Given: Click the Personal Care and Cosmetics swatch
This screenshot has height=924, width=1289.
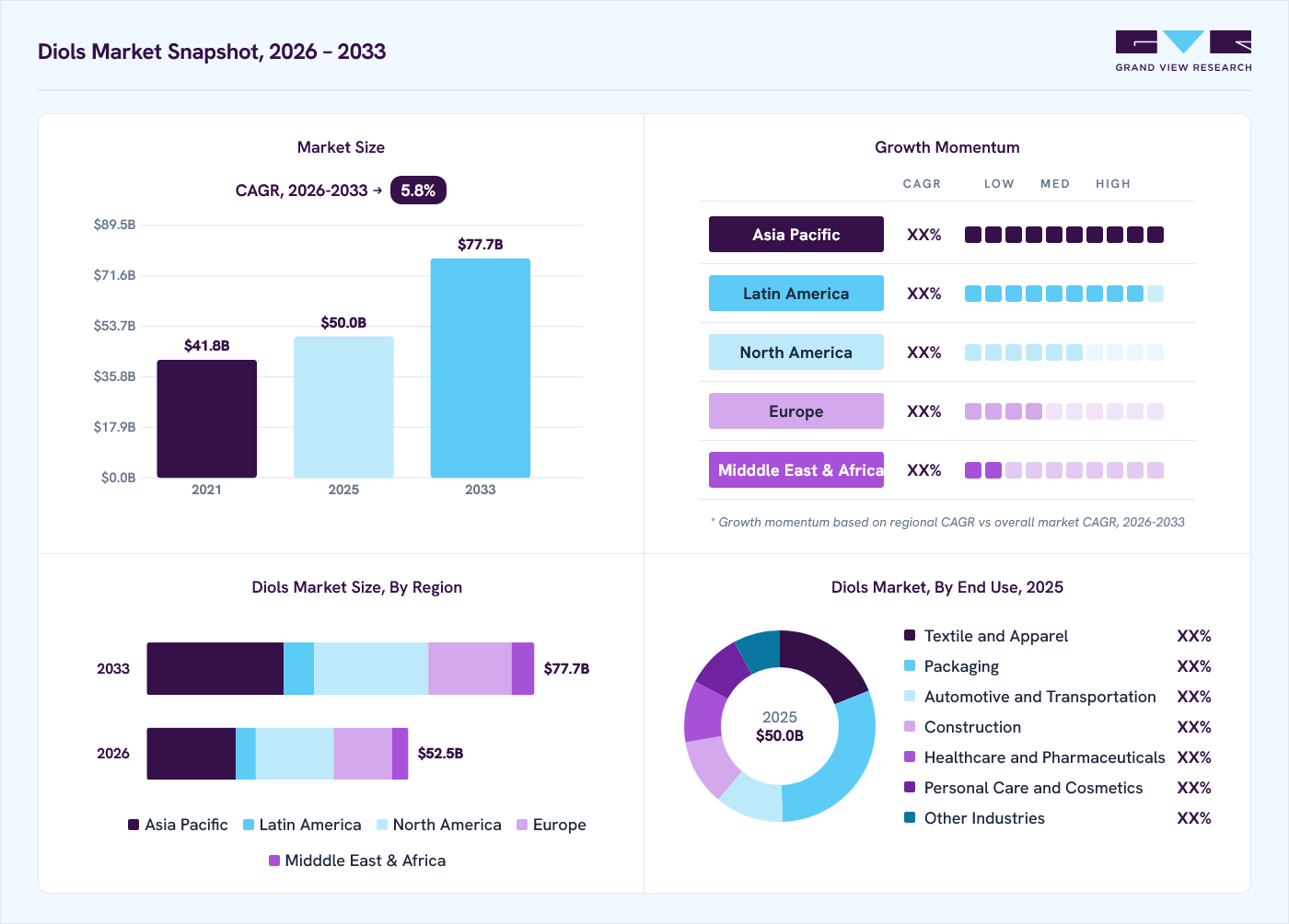Looking at the screenshot, I should point(910,787).
